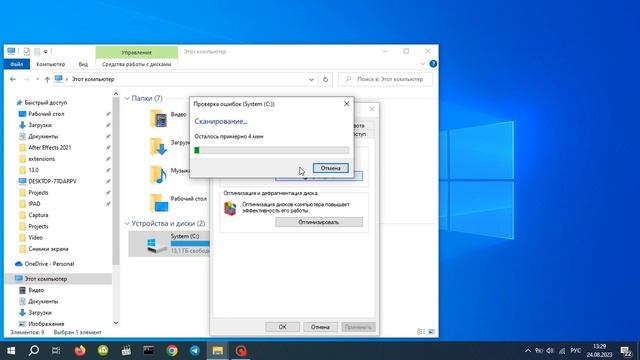This screenshot has width=640, height=360.
Task: Open the black terminal icon on taskbar
Action: coord(149,351)
